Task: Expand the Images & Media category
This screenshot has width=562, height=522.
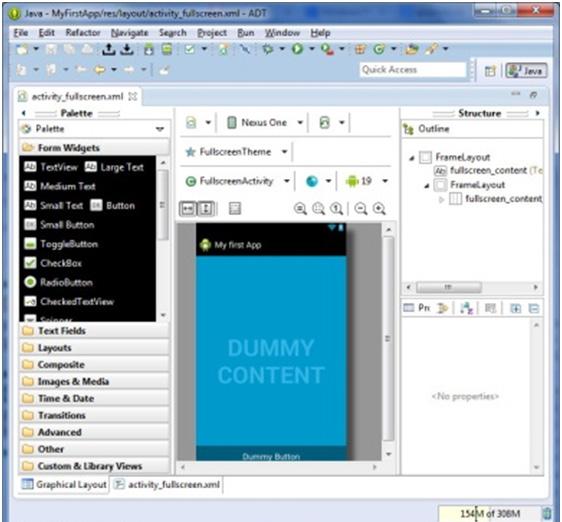Action: [94, 381]
